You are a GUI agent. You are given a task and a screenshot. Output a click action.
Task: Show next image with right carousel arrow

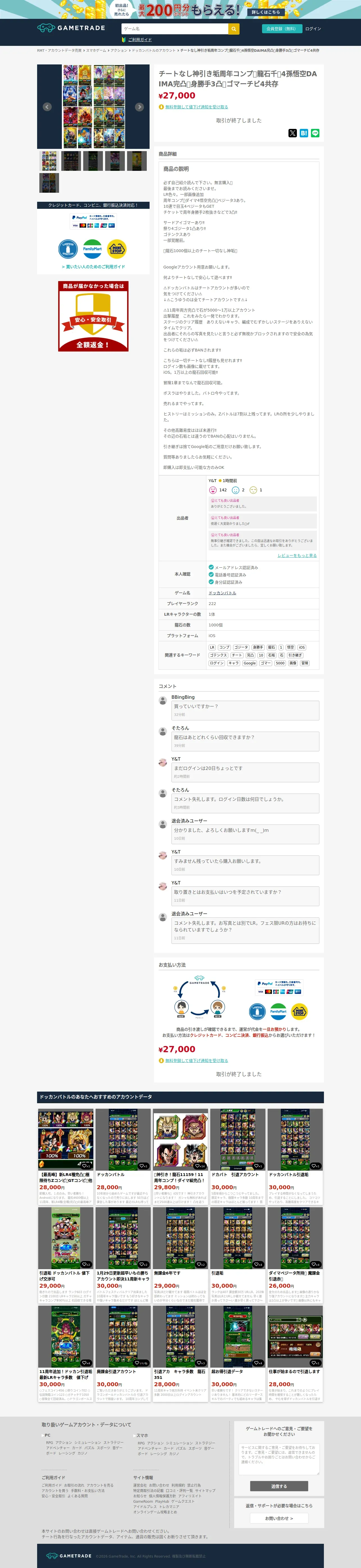(139, 107)
